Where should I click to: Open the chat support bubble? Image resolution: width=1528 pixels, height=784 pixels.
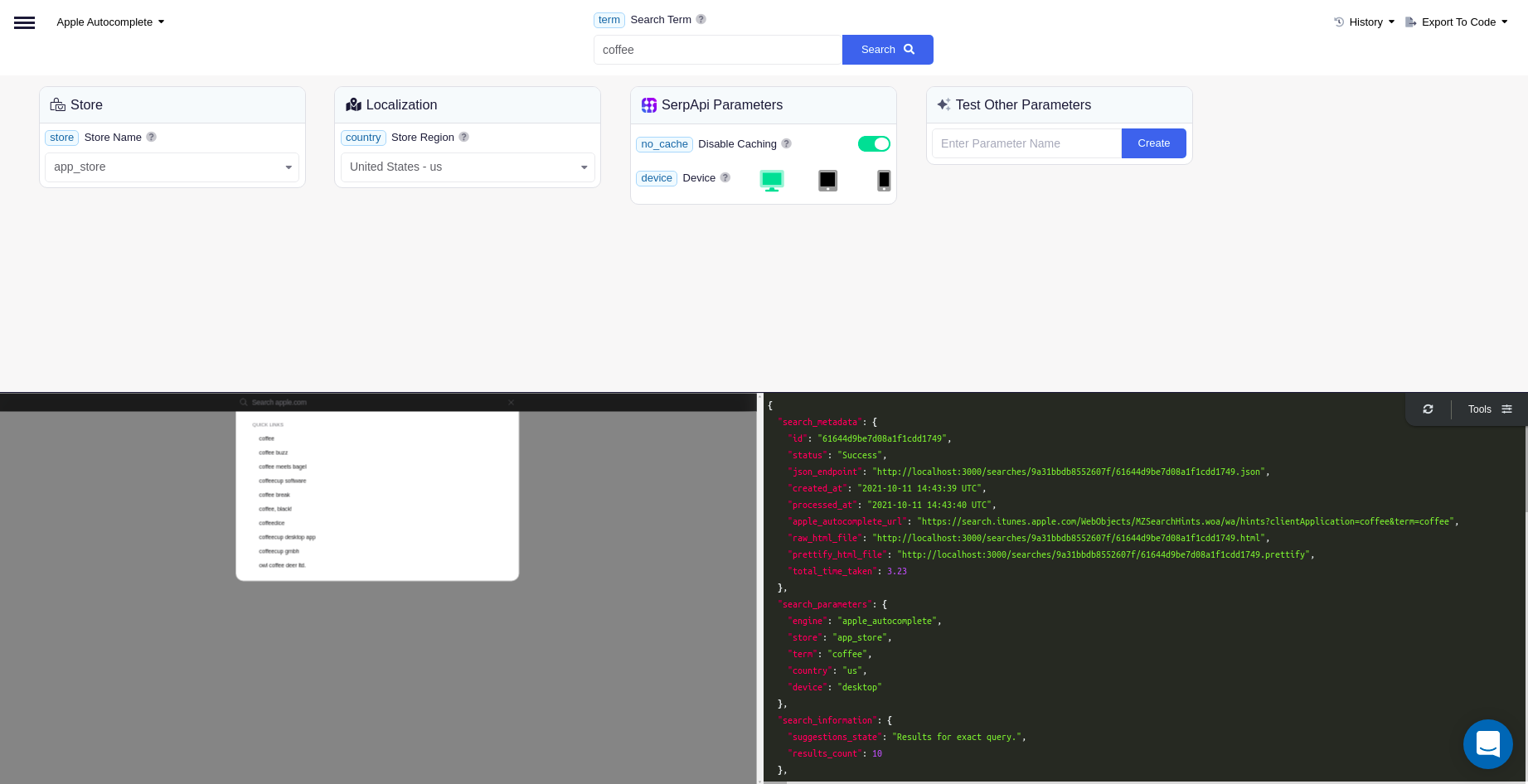pyautogui.click(x=1487, y=744)
